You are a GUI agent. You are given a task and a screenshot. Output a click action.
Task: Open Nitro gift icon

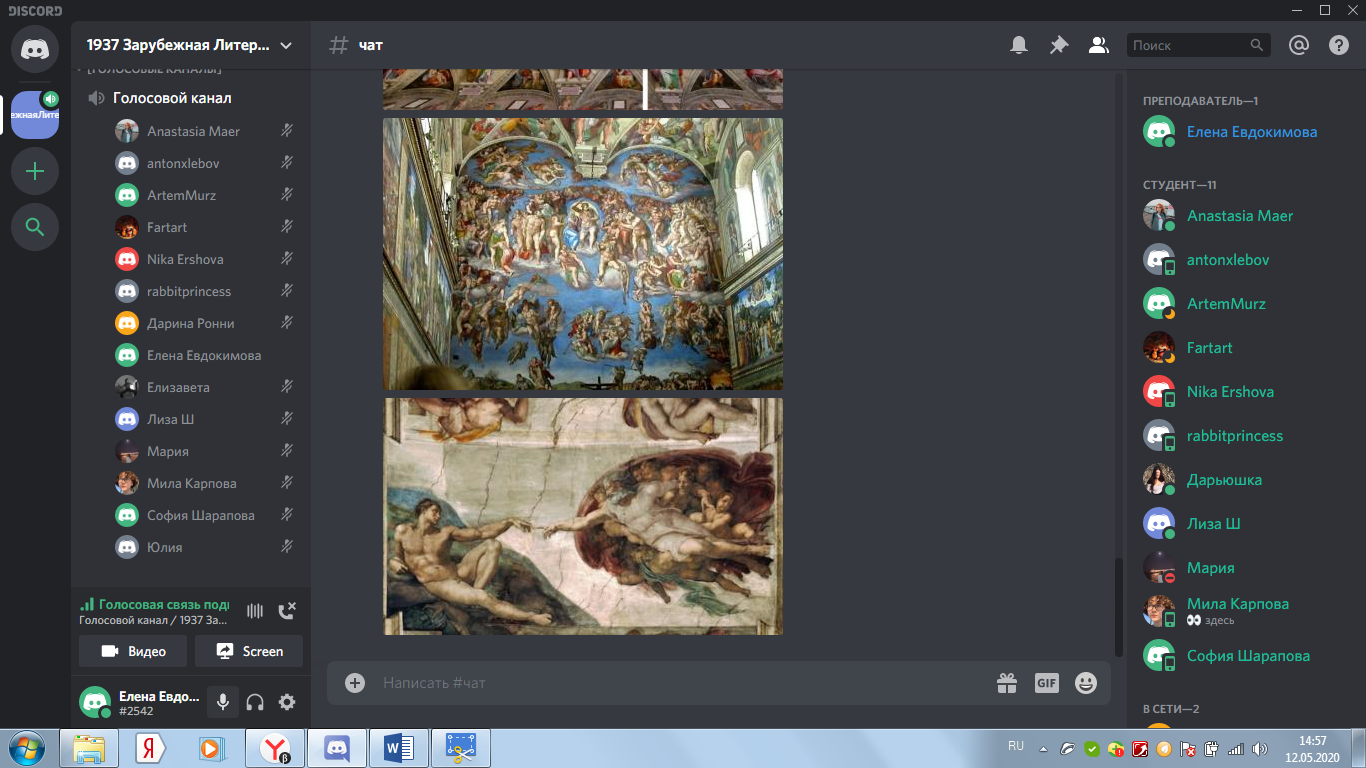pyautogui.click(x=1007, y=682)
